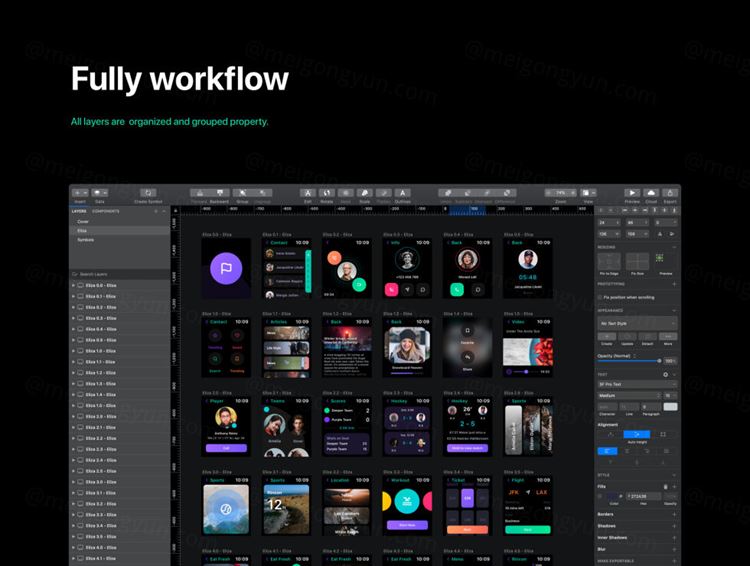Click the Cloud upload icon
The image size is (750, 566).
click(x=651, y=192)
